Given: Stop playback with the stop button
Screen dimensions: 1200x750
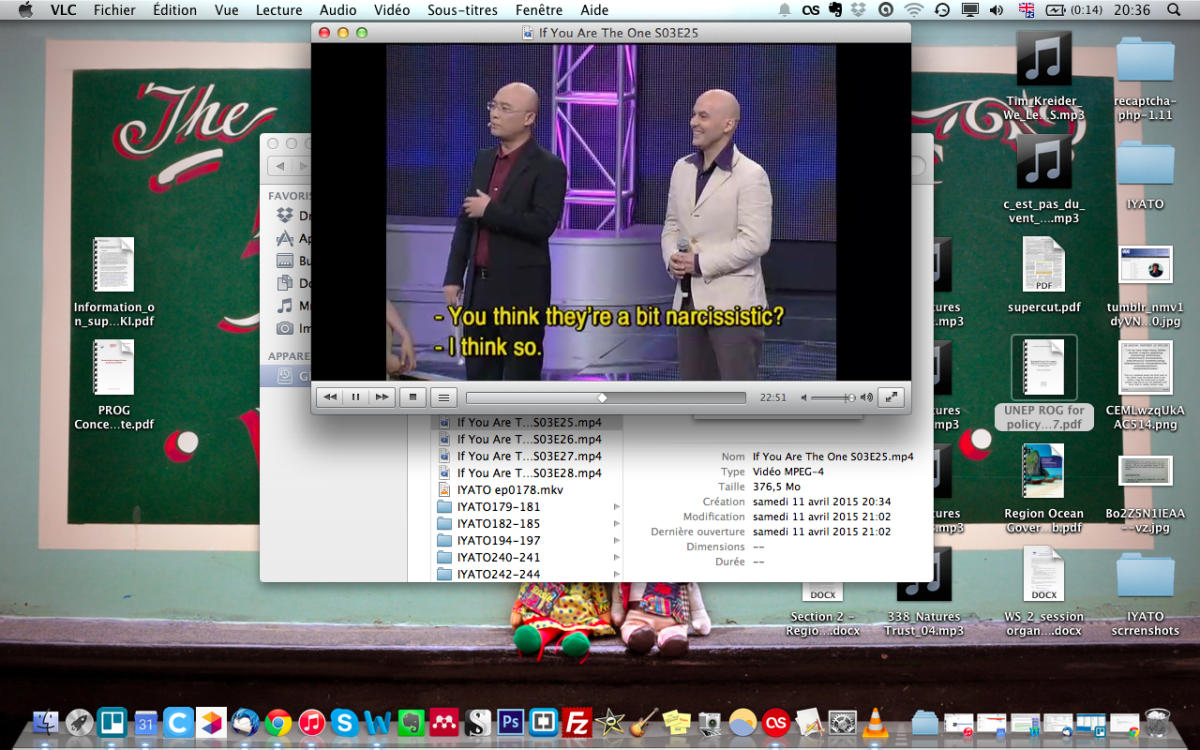Looking at the screenshot, I should pos(412,397).
